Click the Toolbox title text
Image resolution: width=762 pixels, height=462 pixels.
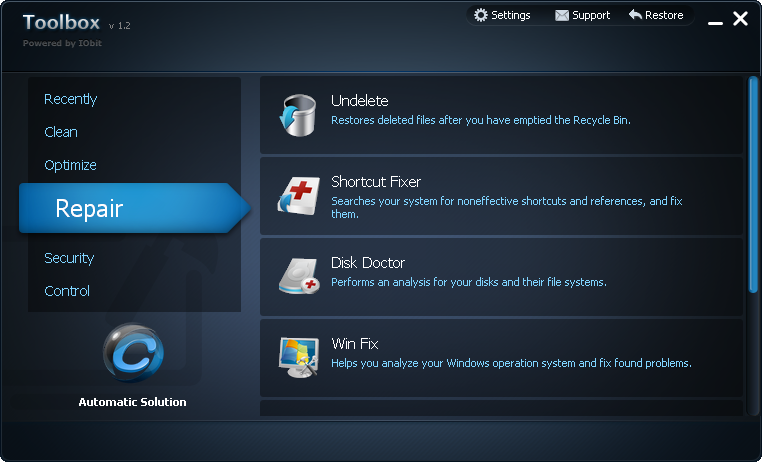[x=61, y=22]
